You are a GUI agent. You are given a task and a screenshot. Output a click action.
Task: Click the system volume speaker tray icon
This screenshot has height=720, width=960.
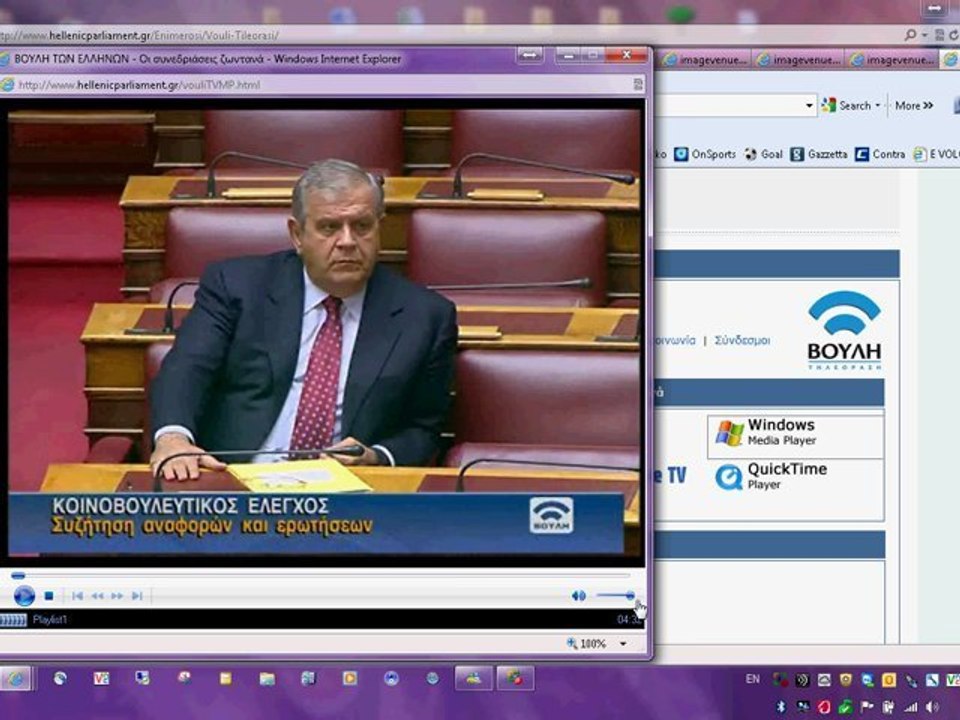click(933, 707)
